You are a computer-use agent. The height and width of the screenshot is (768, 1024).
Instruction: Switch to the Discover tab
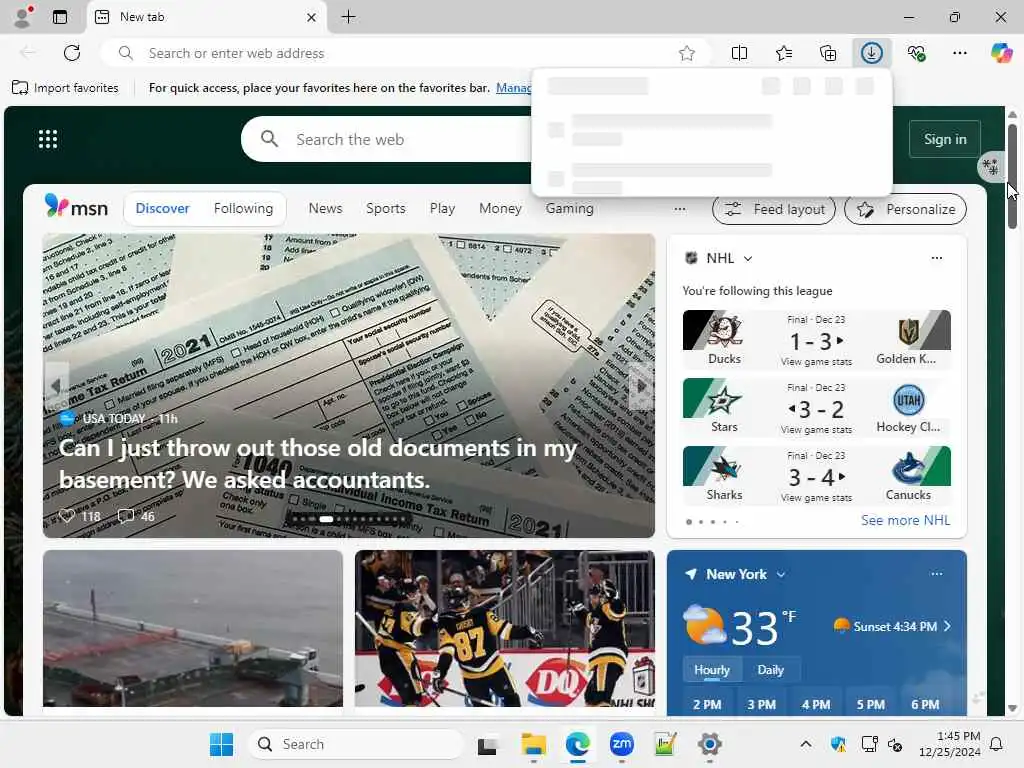click(x=162, y=208)
